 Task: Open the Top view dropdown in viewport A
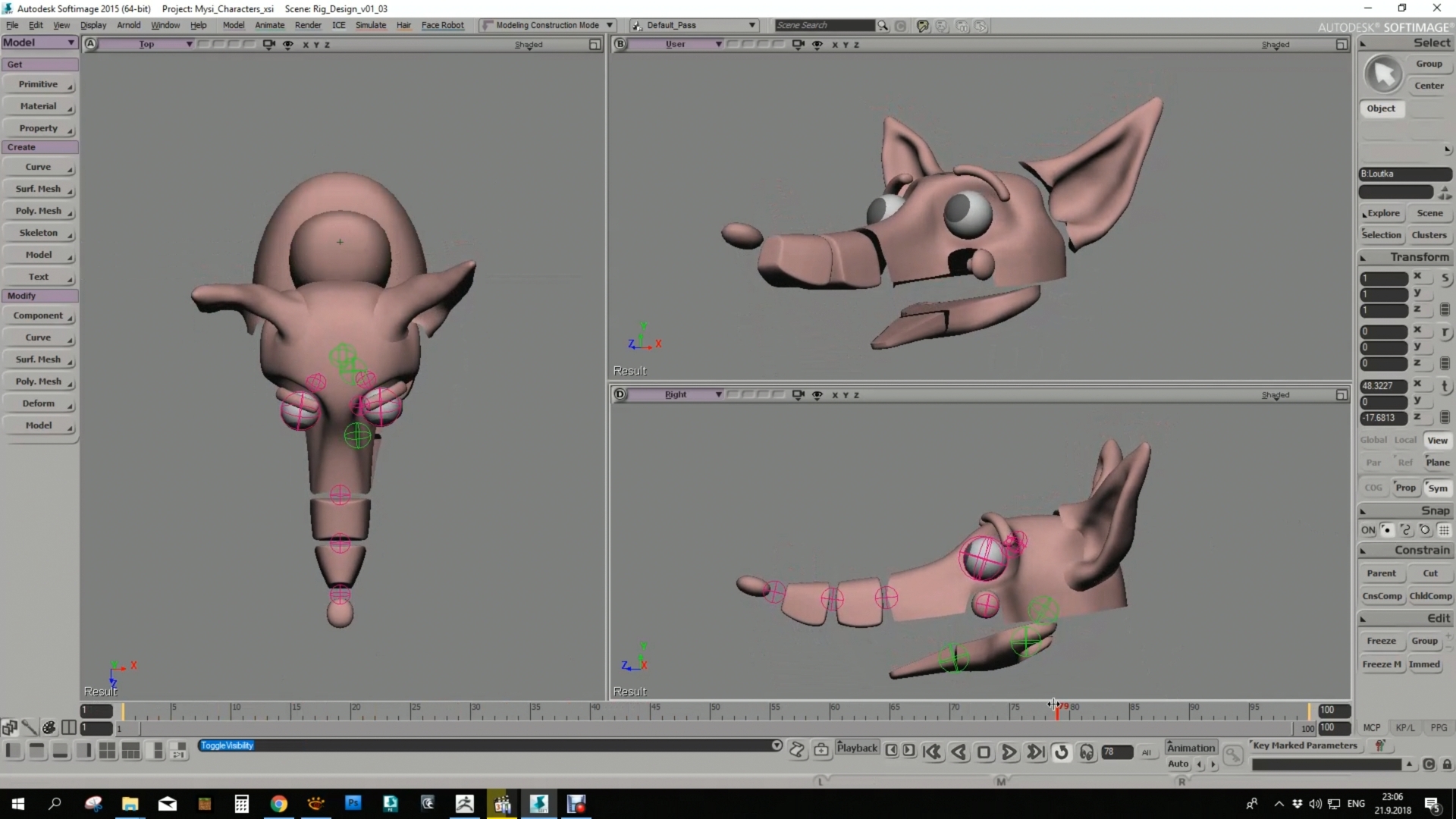coord(147,45)
